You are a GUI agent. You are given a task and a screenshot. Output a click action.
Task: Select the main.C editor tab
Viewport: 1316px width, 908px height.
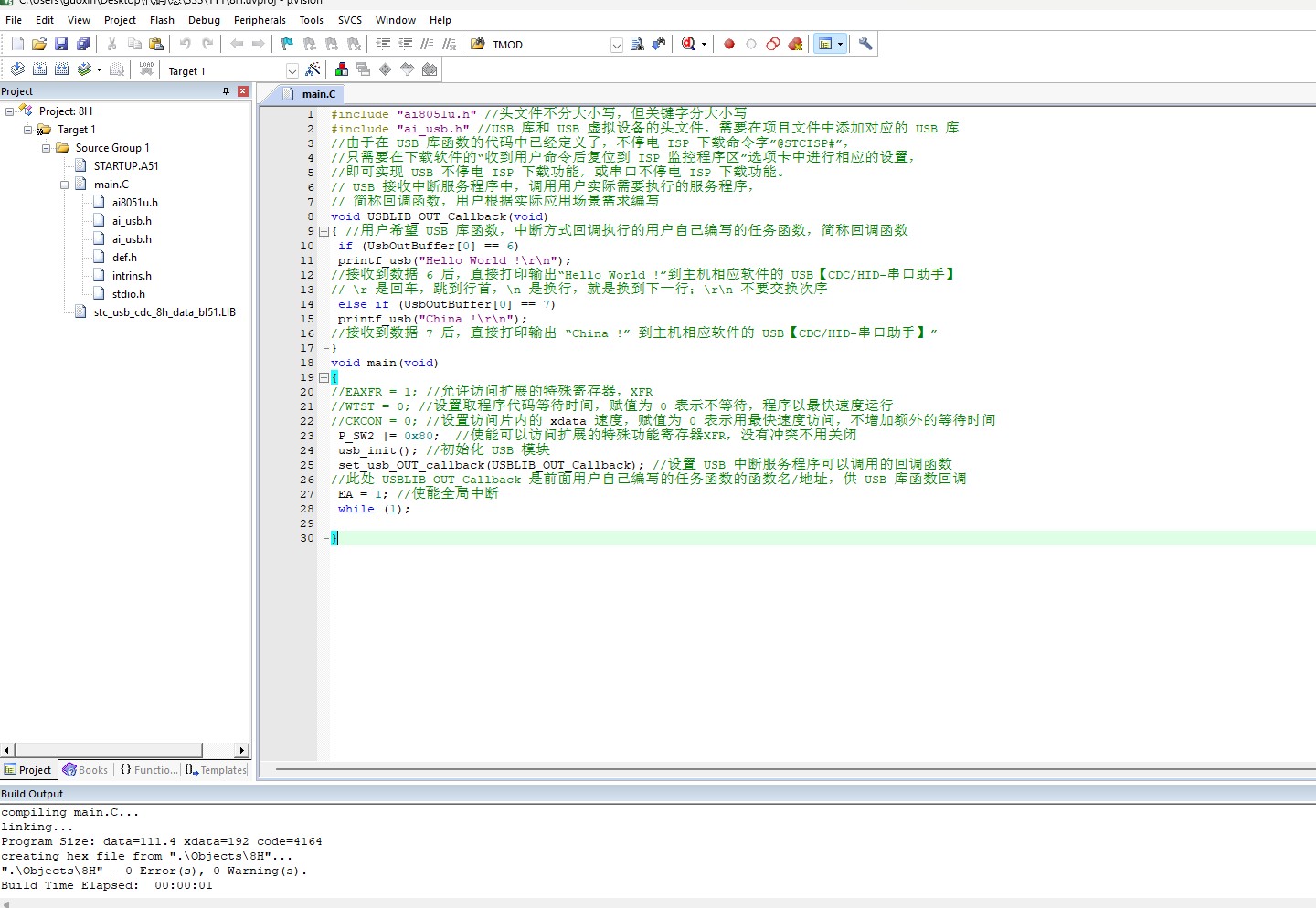point(311,93)
